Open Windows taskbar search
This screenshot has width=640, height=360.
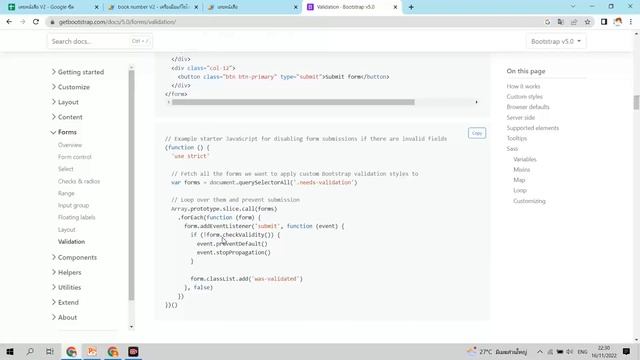point(30,351)
